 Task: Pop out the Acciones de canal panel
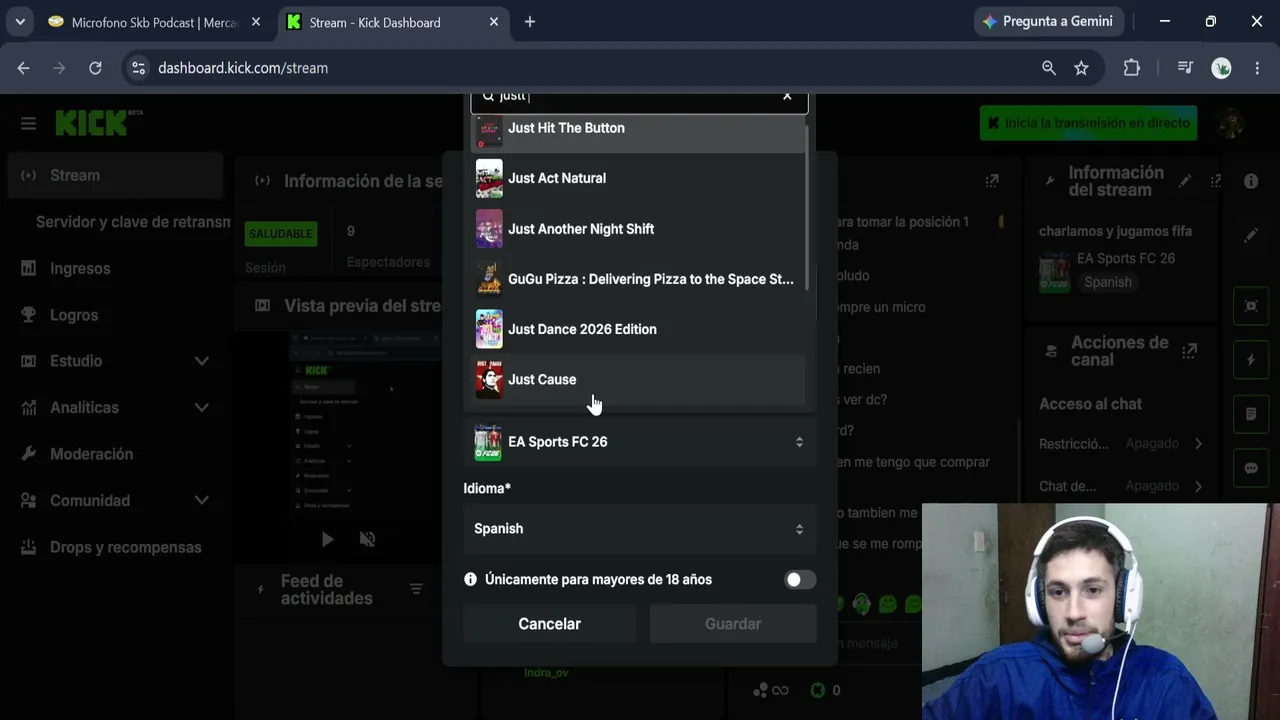click(x=1189, y=351)
